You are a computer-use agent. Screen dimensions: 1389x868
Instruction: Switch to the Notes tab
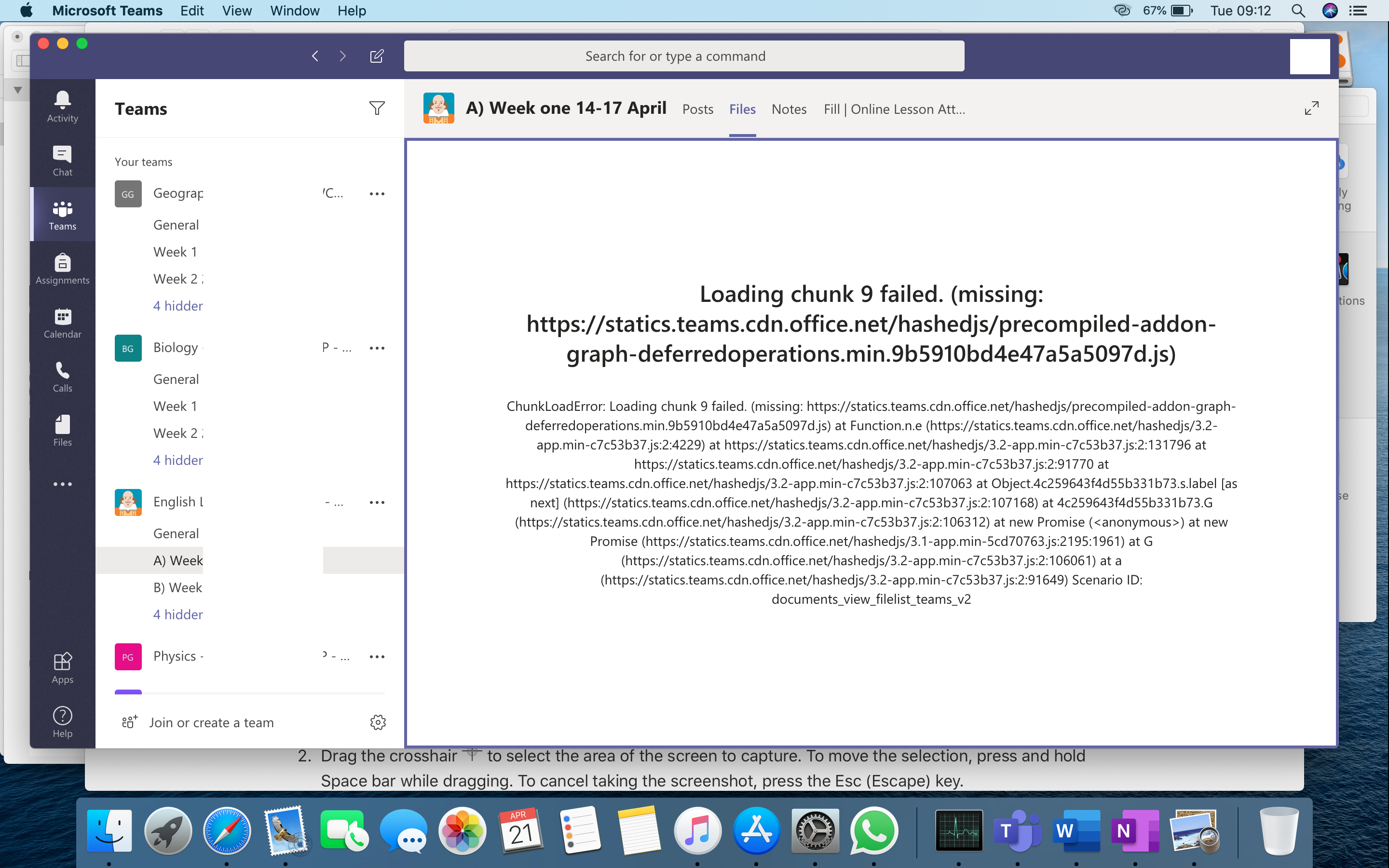pos(789,109)
